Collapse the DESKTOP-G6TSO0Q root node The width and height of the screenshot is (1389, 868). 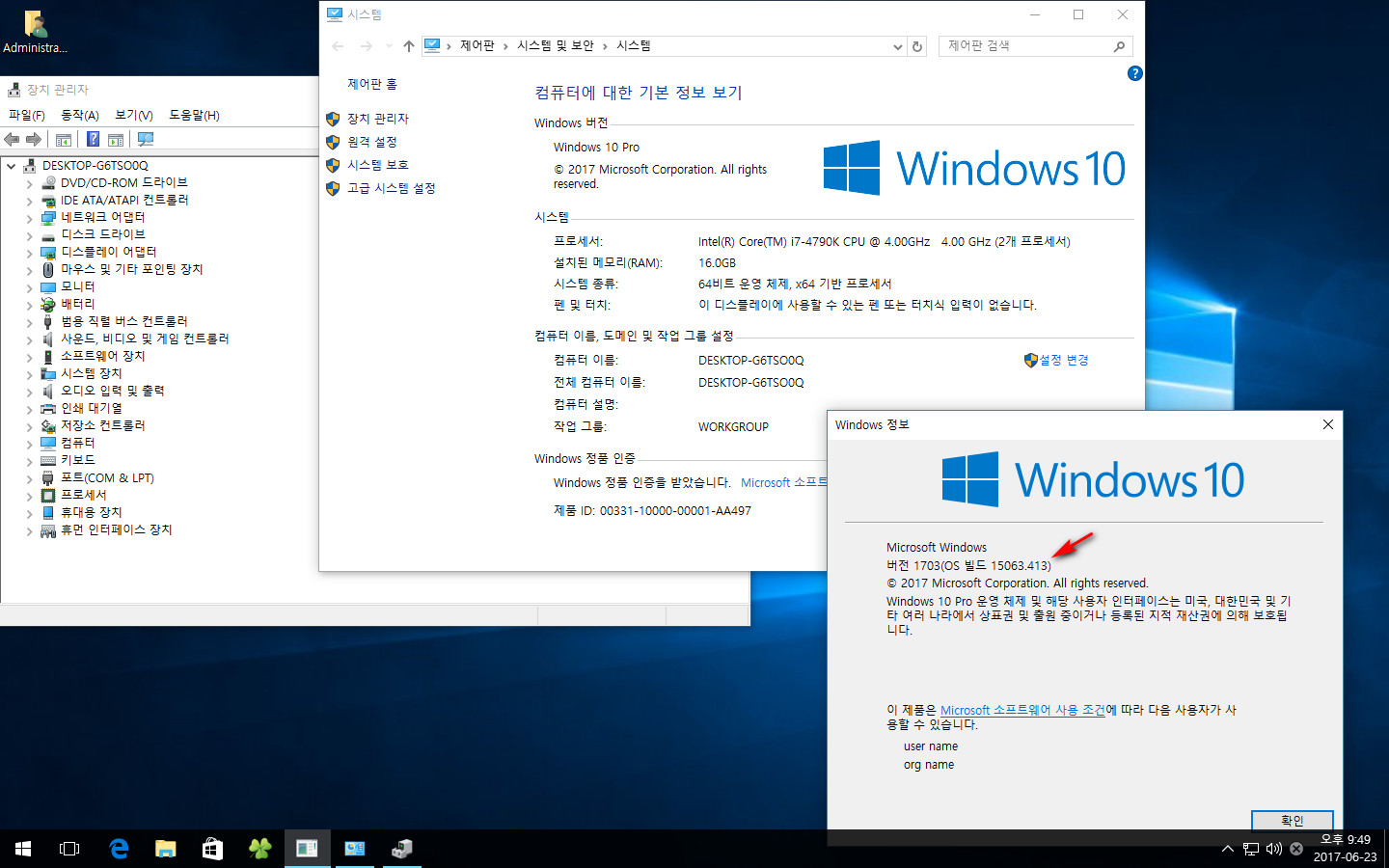pyautogui.click(x=12, y=166)
